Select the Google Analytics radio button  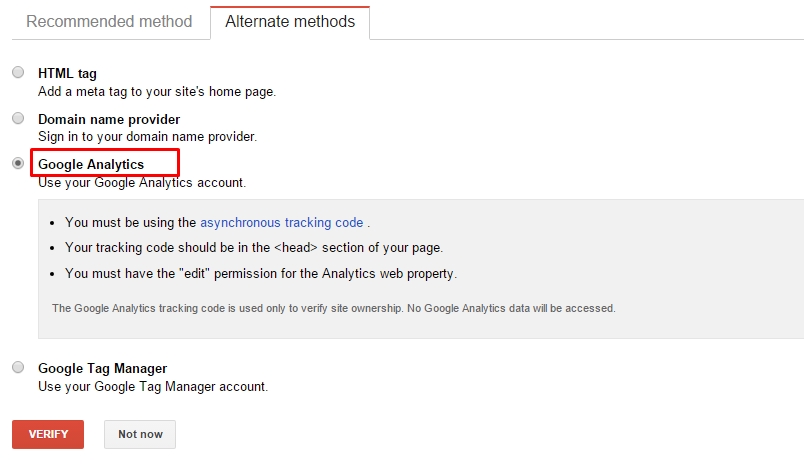click(18, 164)
